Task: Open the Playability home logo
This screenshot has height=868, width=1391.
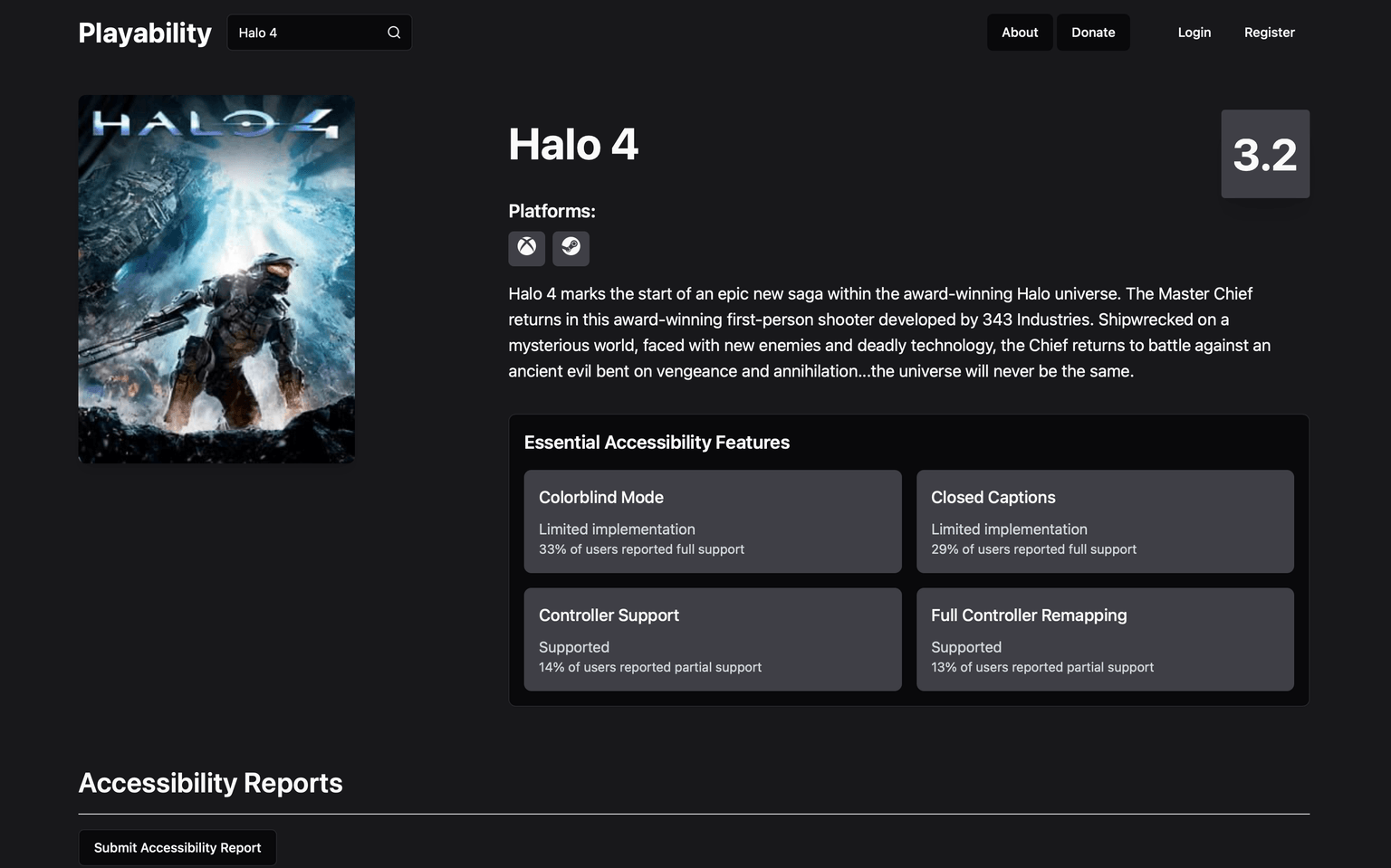Action: (x=145, y=33)
